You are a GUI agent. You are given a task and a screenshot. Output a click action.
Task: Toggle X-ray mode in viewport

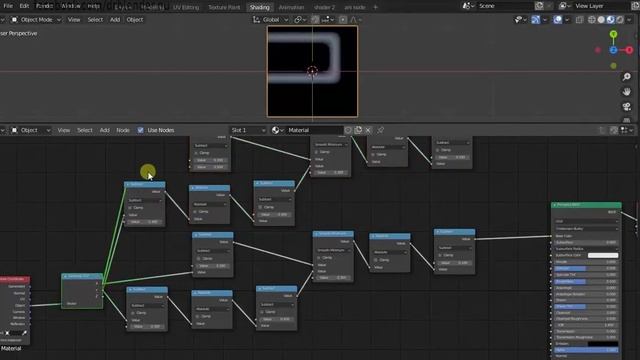580,20
